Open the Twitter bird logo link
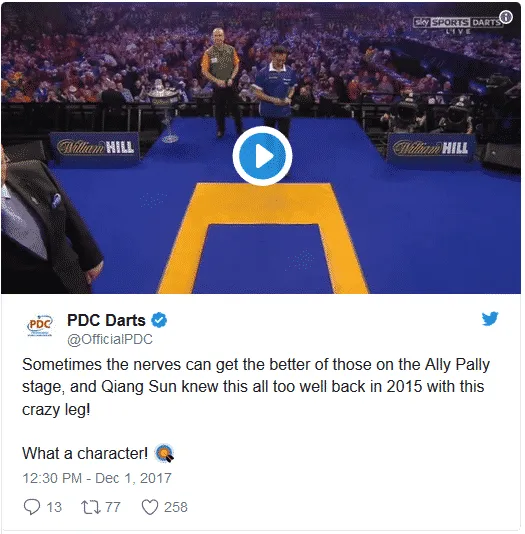525x534 pixels. click(490, 319)
